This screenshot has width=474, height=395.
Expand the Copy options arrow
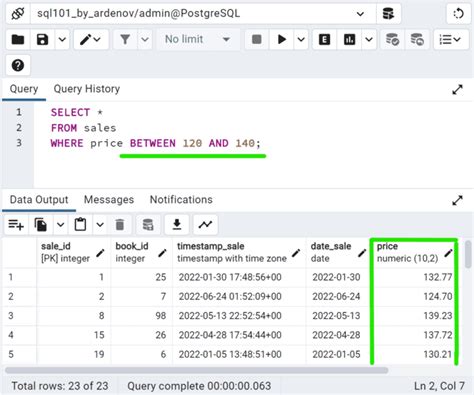point(60,225)
